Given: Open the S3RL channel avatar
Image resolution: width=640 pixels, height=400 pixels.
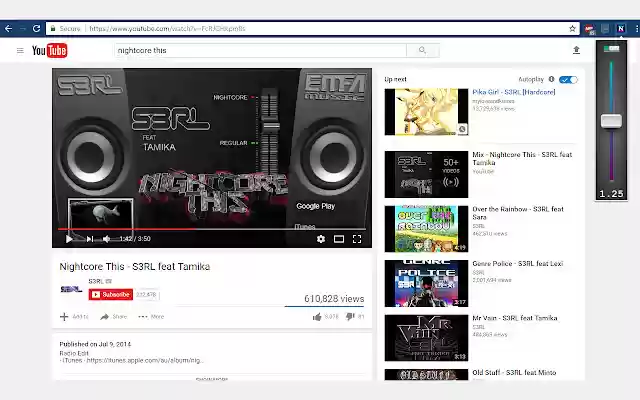Looking at the screenshot, I should (71, 289).
